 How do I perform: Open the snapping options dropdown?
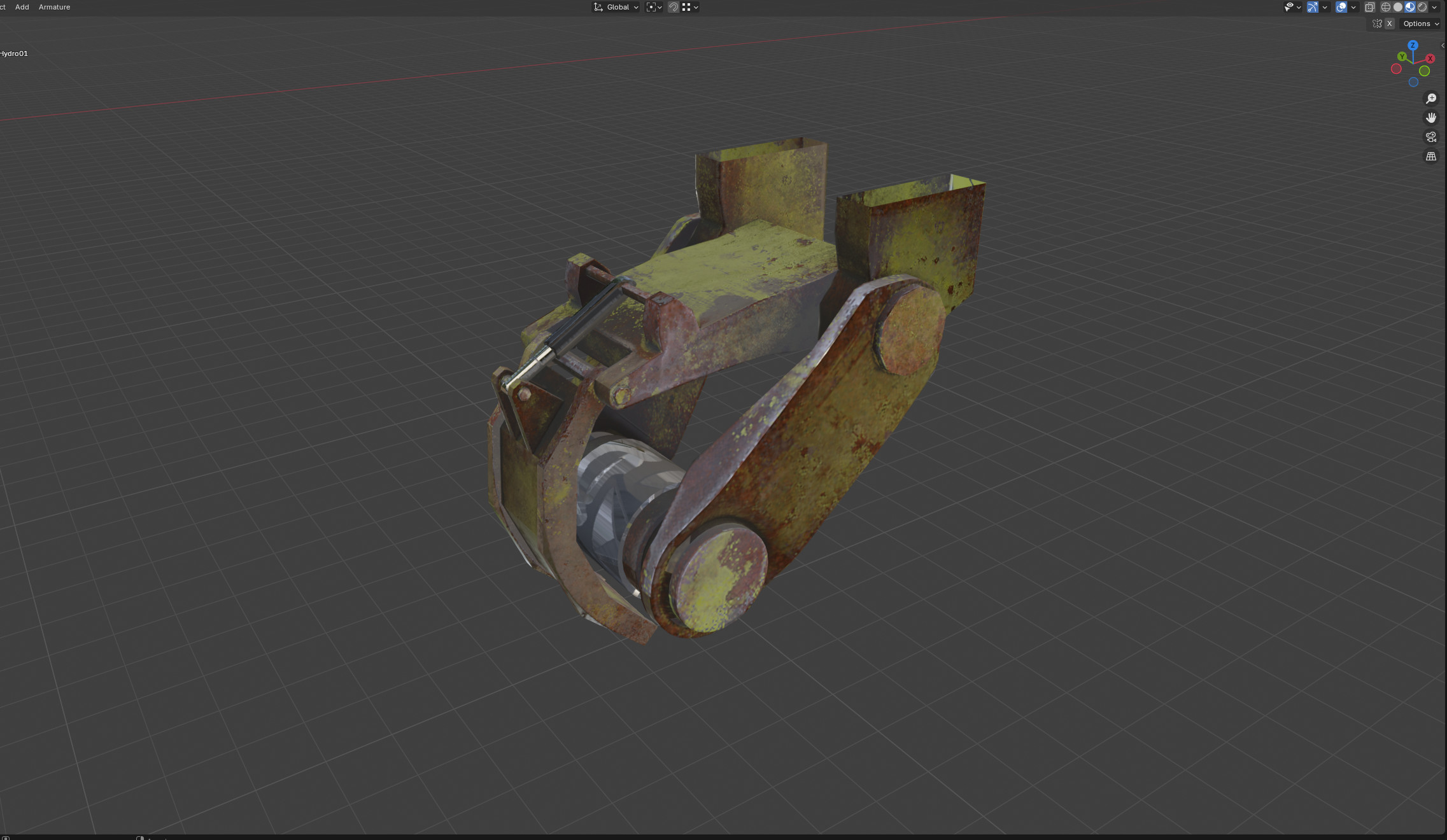[x=690, y=7]
